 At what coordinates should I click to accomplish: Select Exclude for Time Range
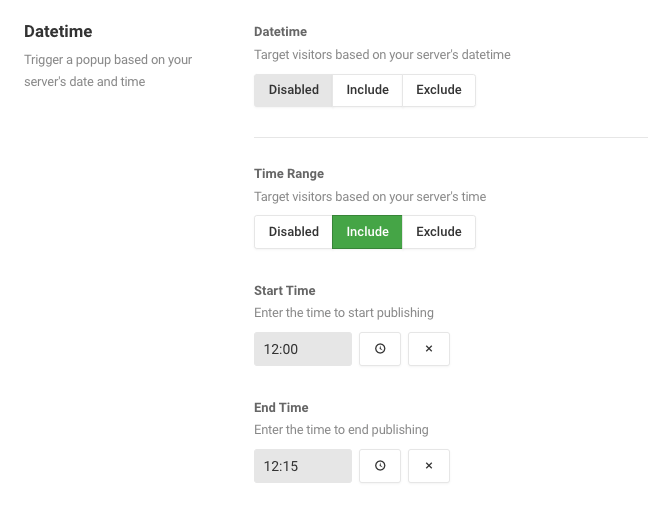[x=439, y=232]
